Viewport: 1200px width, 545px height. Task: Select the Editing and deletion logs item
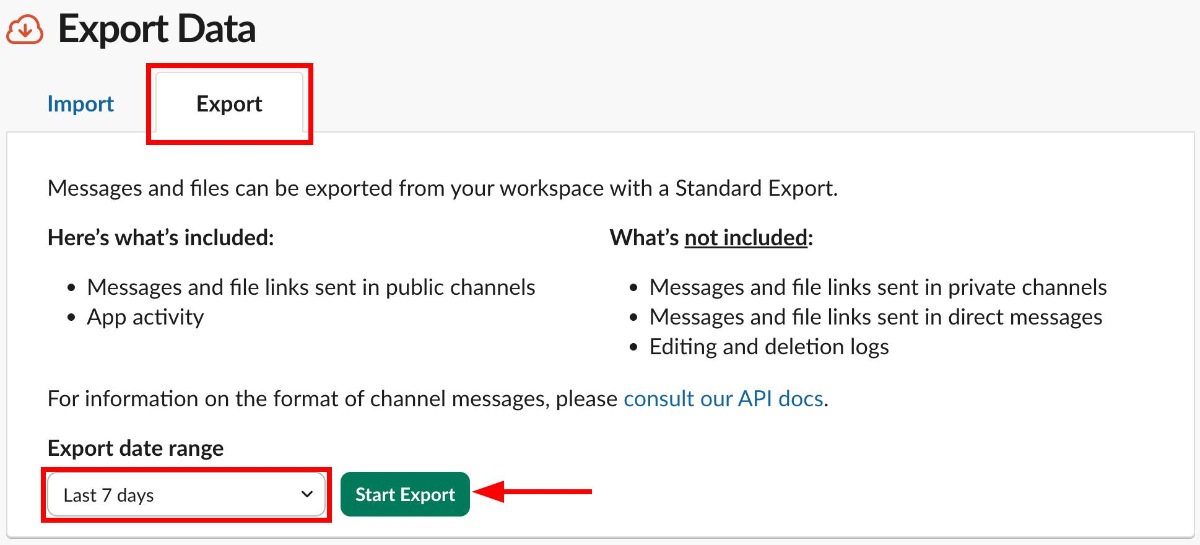tap(768, 347)
